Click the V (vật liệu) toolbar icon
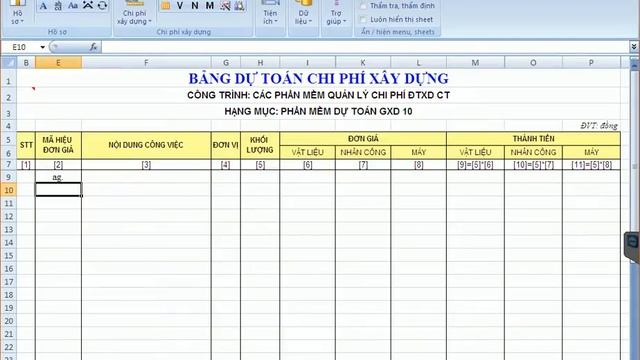 click(180, 6)
